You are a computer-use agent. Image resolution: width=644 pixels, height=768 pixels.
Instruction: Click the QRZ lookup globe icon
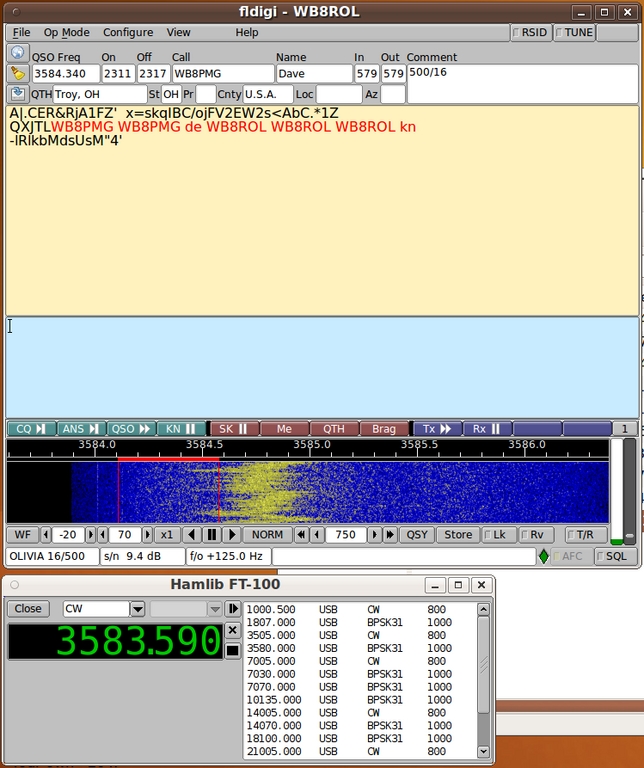(x=17, y=53)
